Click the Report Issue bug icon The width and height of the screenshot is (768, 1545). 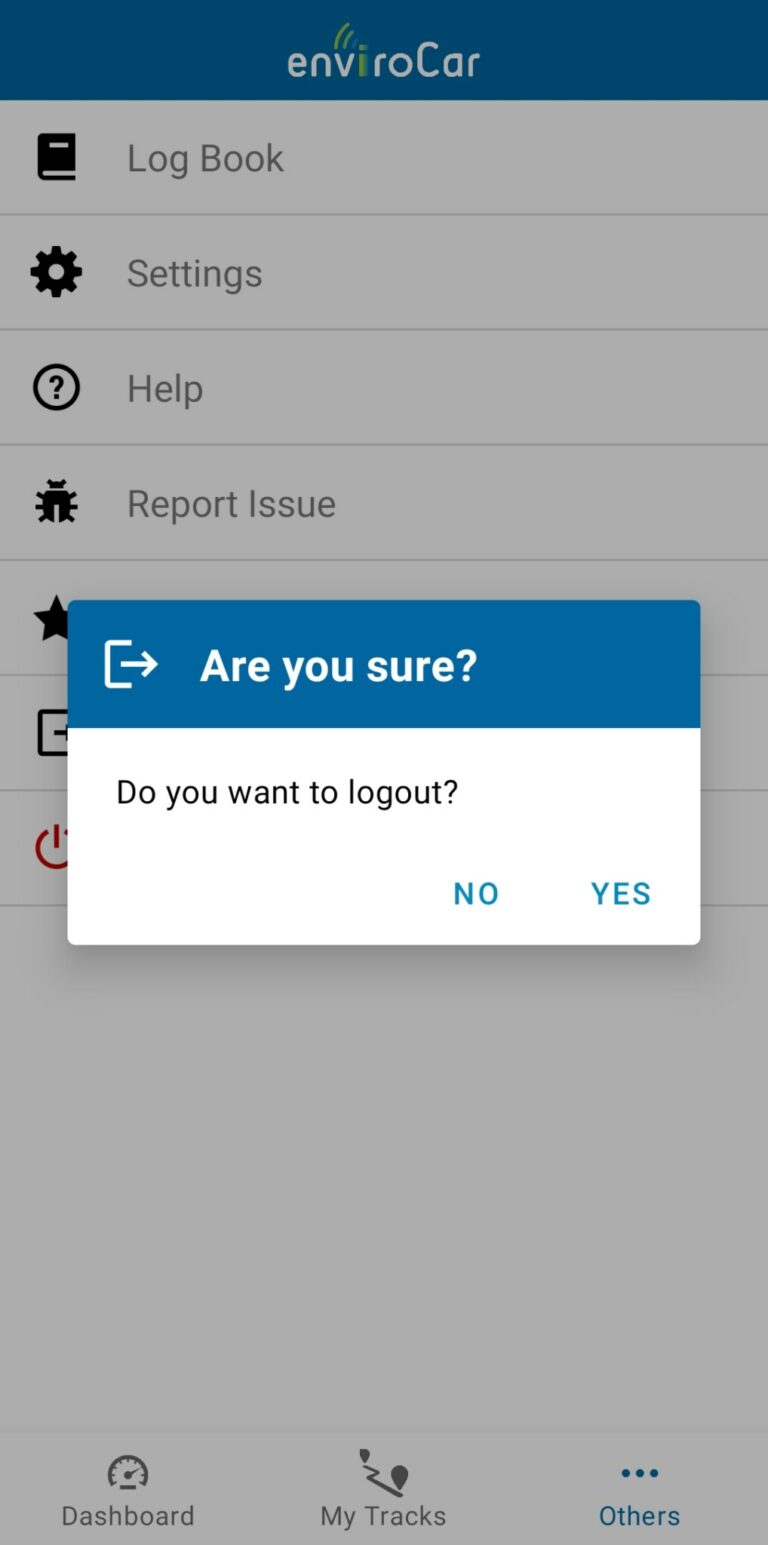[x=56, y=502]
